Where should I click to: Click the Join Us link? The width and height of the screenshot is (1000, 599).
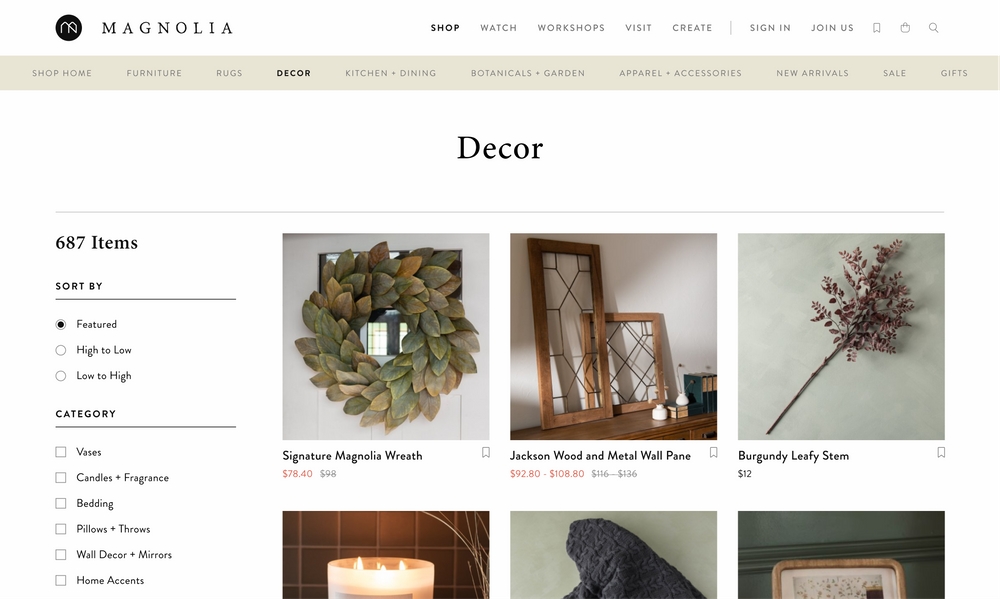(x=832, y=28)
